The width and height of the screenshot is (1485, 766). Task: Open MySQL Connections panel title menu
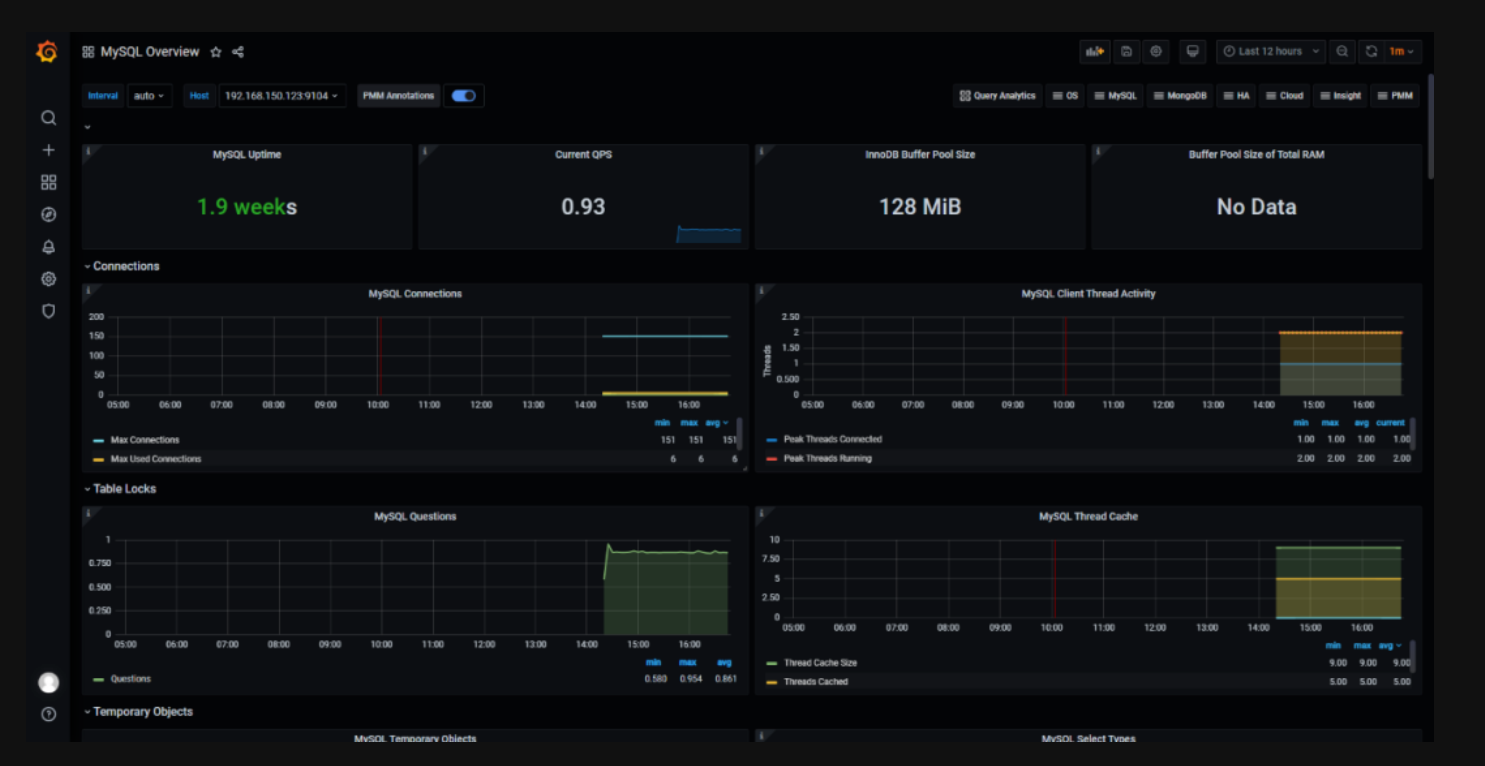415,294
